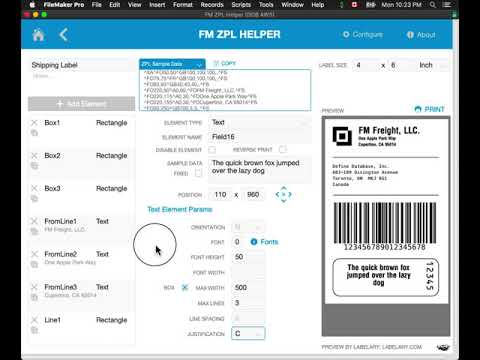Click the Line Spacing field
The image size is (480, 360).
pos(248,319)
